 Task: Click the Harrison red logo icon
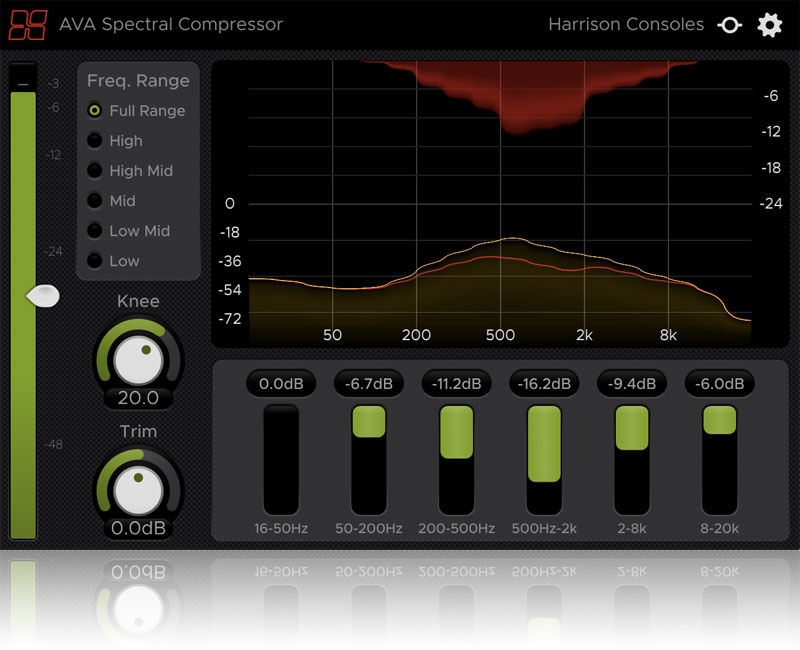click(x=28, y=24)
